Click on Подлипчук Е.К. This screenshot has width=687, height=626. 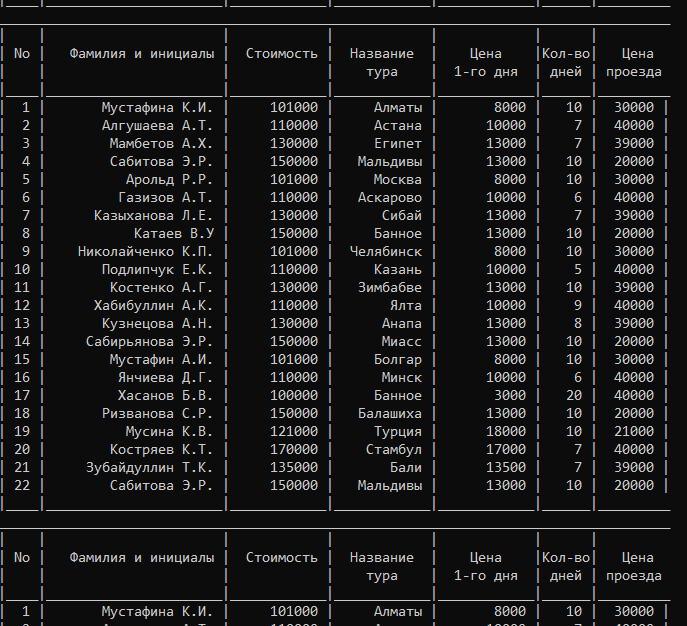157,269
